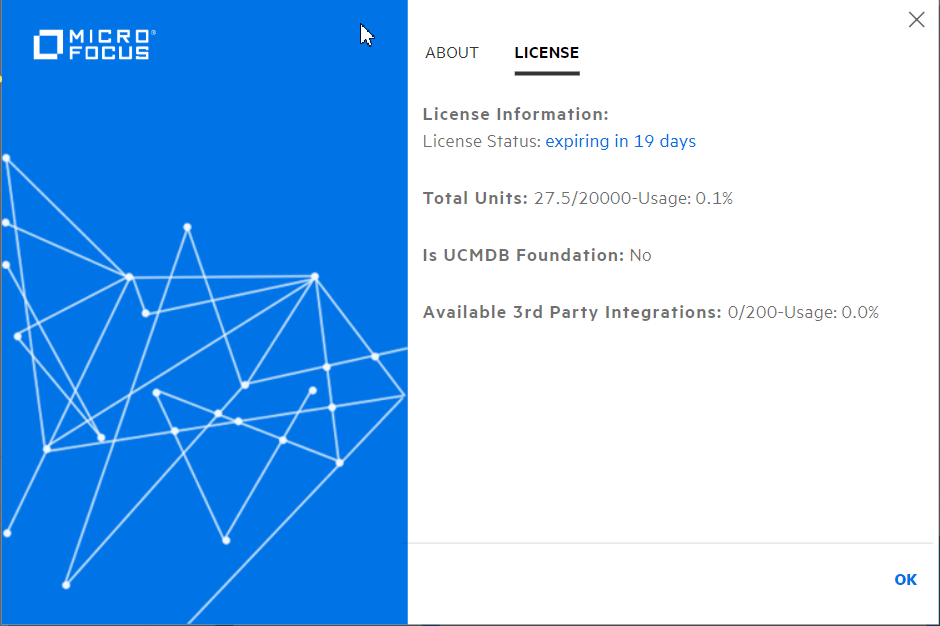Image resolution: width=940 pixels, height=626 pixels.
Task: Click the "Is UCMDB Foundation:" label
Action: tap(521, 255)
